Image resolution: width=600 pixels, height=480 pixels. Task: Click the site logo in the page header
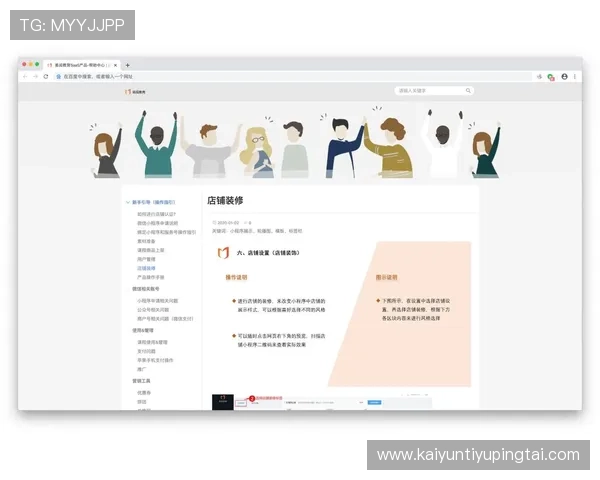pyautogui.click(x=135, y=92)
